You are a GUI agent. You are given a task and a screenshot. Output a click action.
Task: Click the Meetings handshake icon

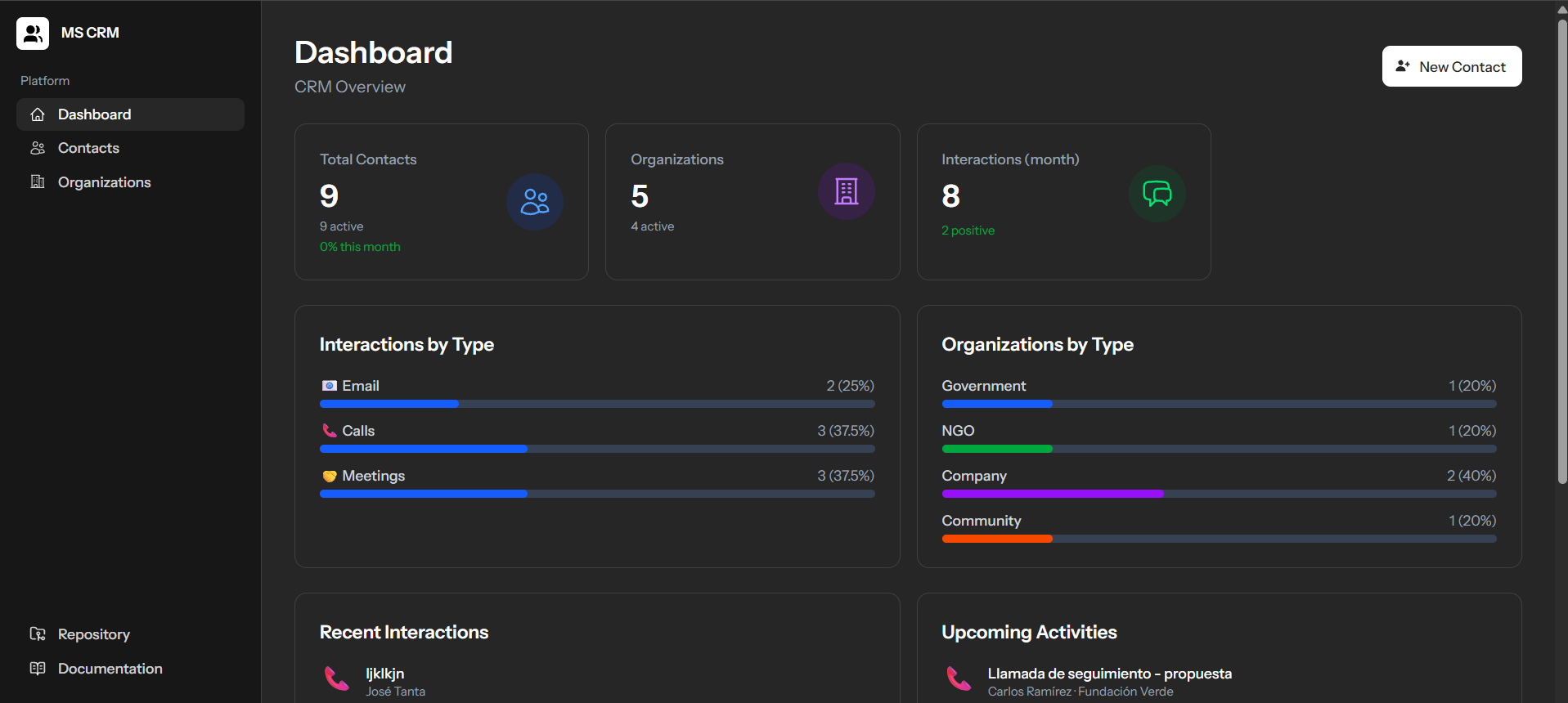[329, 476]
